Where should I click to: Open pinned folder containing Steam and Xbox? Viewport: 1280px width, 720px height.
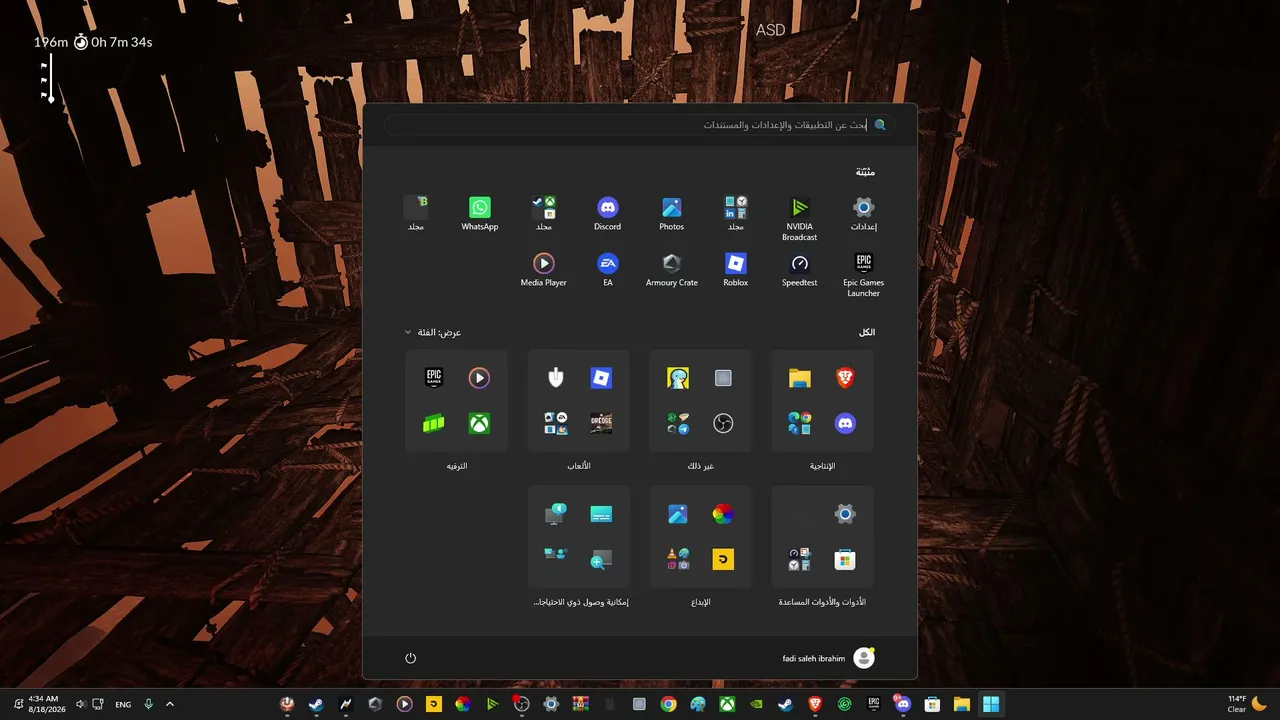544,214
